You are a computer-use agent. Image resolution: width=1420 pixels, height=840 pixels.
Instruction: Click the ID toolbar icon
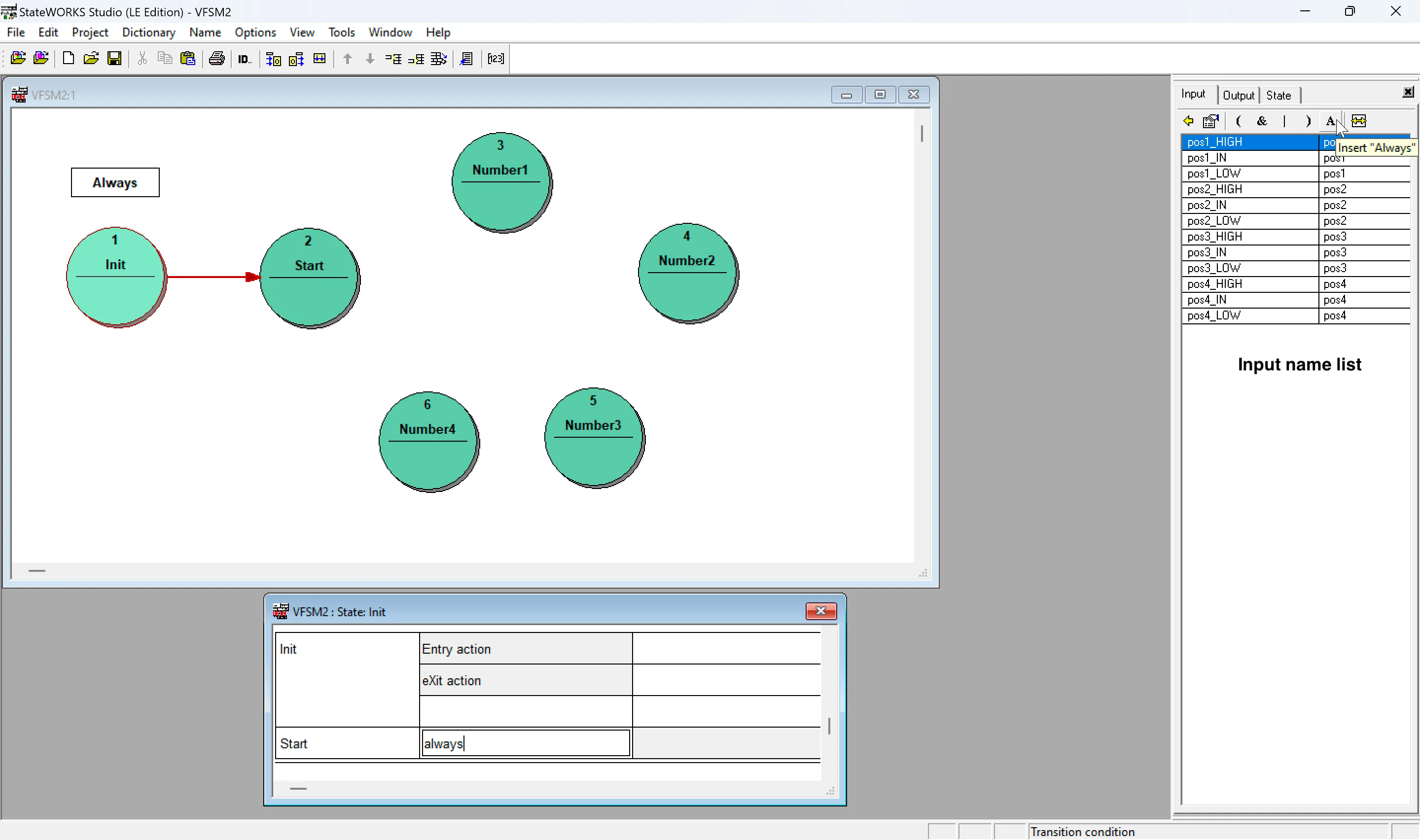tap(244, 58)
